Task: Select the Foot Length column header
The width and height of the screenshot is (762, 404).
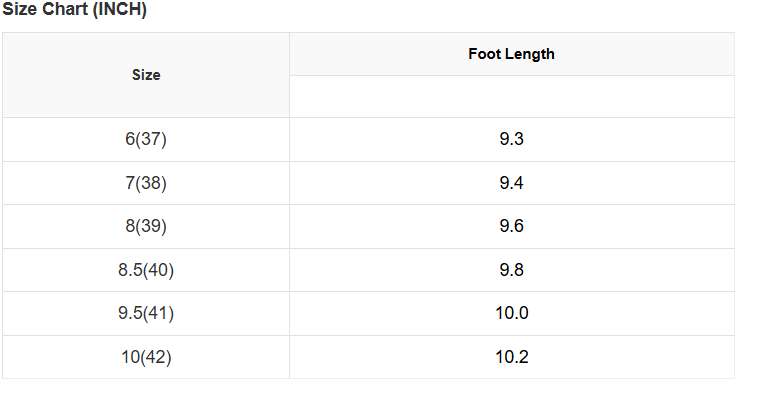Action: coord(511,54)
